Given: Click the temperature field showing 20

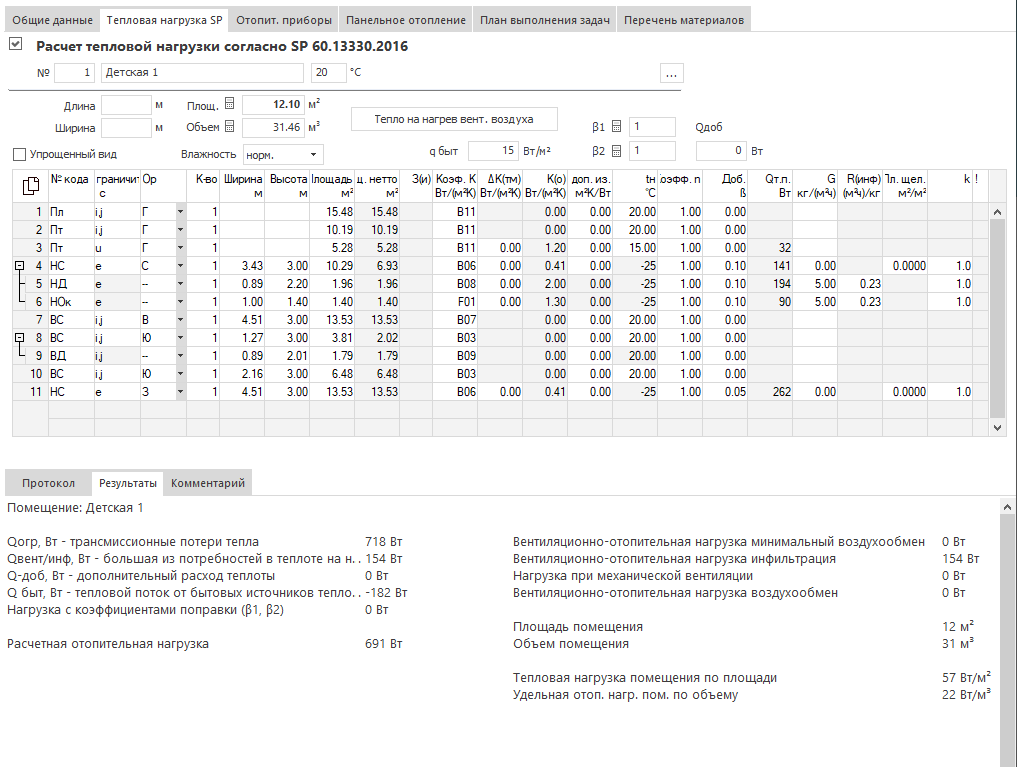Looking at the screenshot, I should [x=328, y=73].
